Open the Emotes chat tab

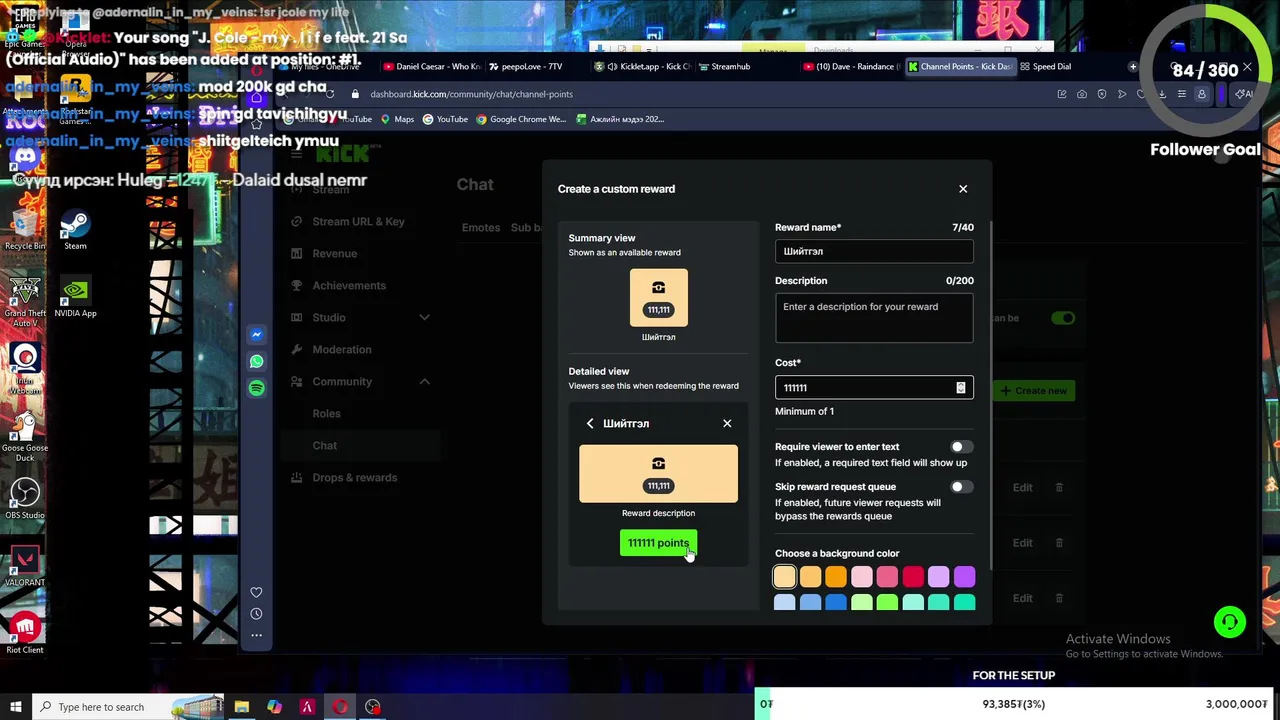click(x=481, y=228)
